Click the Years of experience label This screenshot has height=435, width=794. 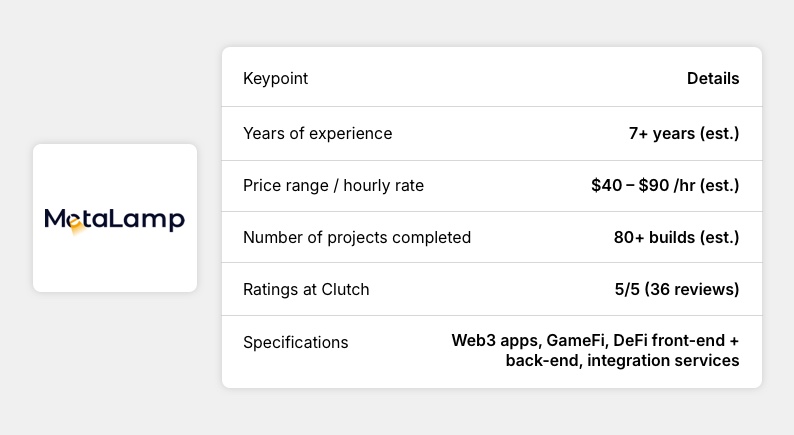coord(317,134)
